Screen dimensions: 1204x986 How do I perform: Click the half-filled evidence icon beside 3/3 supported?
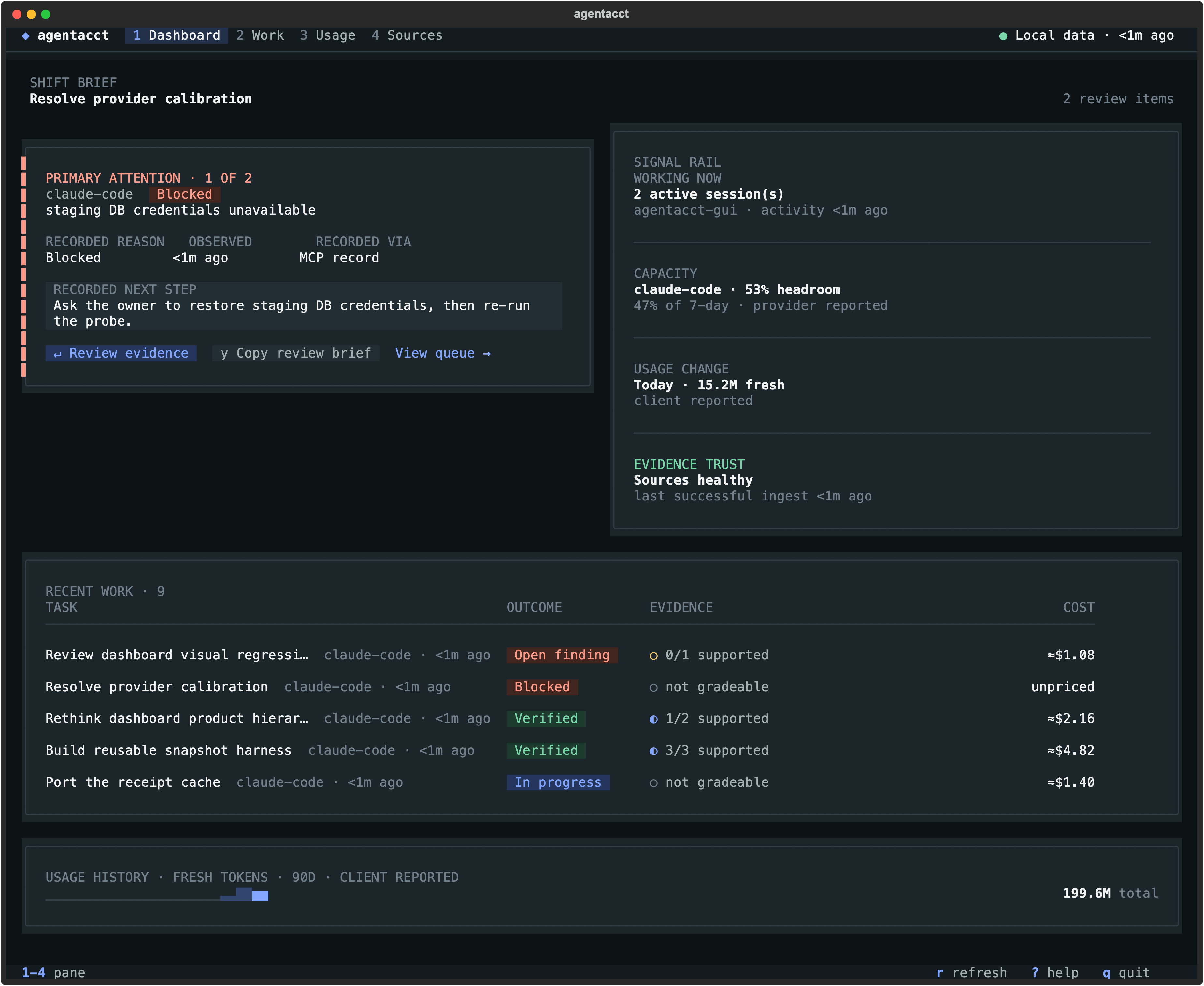click(653, 751)
